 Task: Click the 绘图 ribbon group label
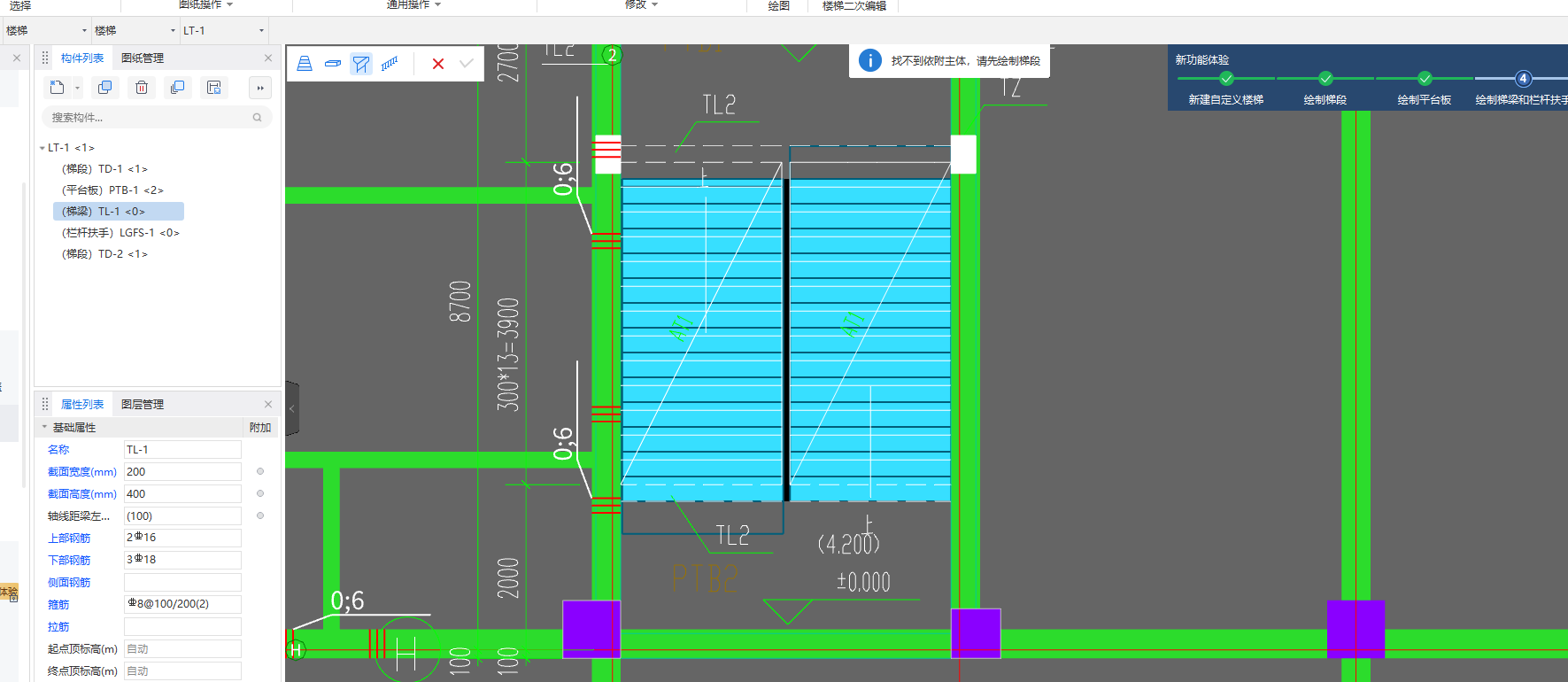tap(779, 5)
